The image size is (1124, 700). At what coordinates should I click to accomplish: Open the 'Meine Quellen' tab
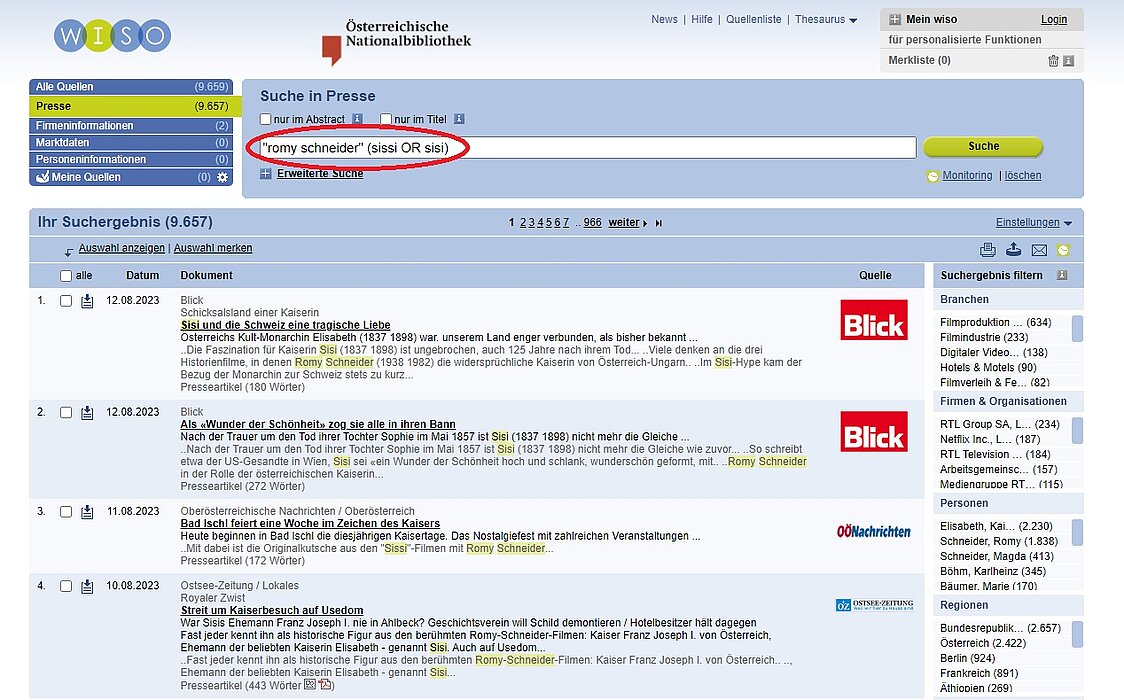(131, 177)
